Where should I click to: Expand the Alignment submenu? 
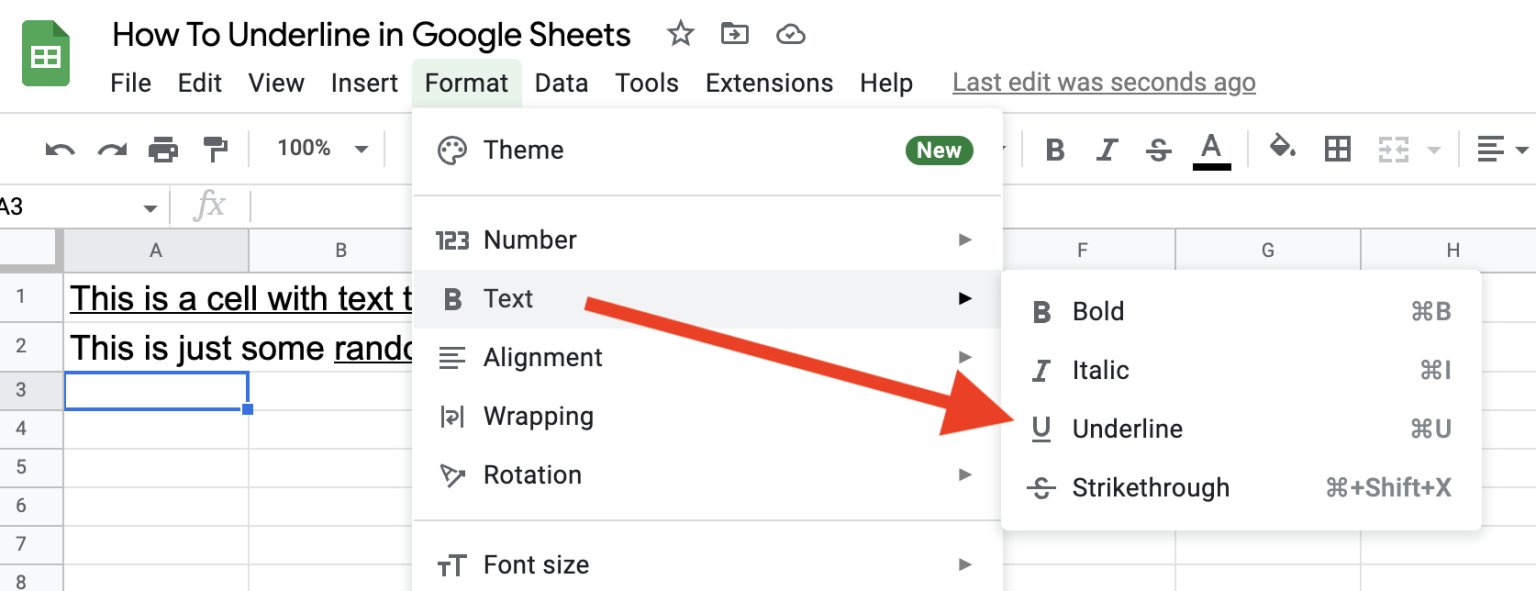point(543,357)
